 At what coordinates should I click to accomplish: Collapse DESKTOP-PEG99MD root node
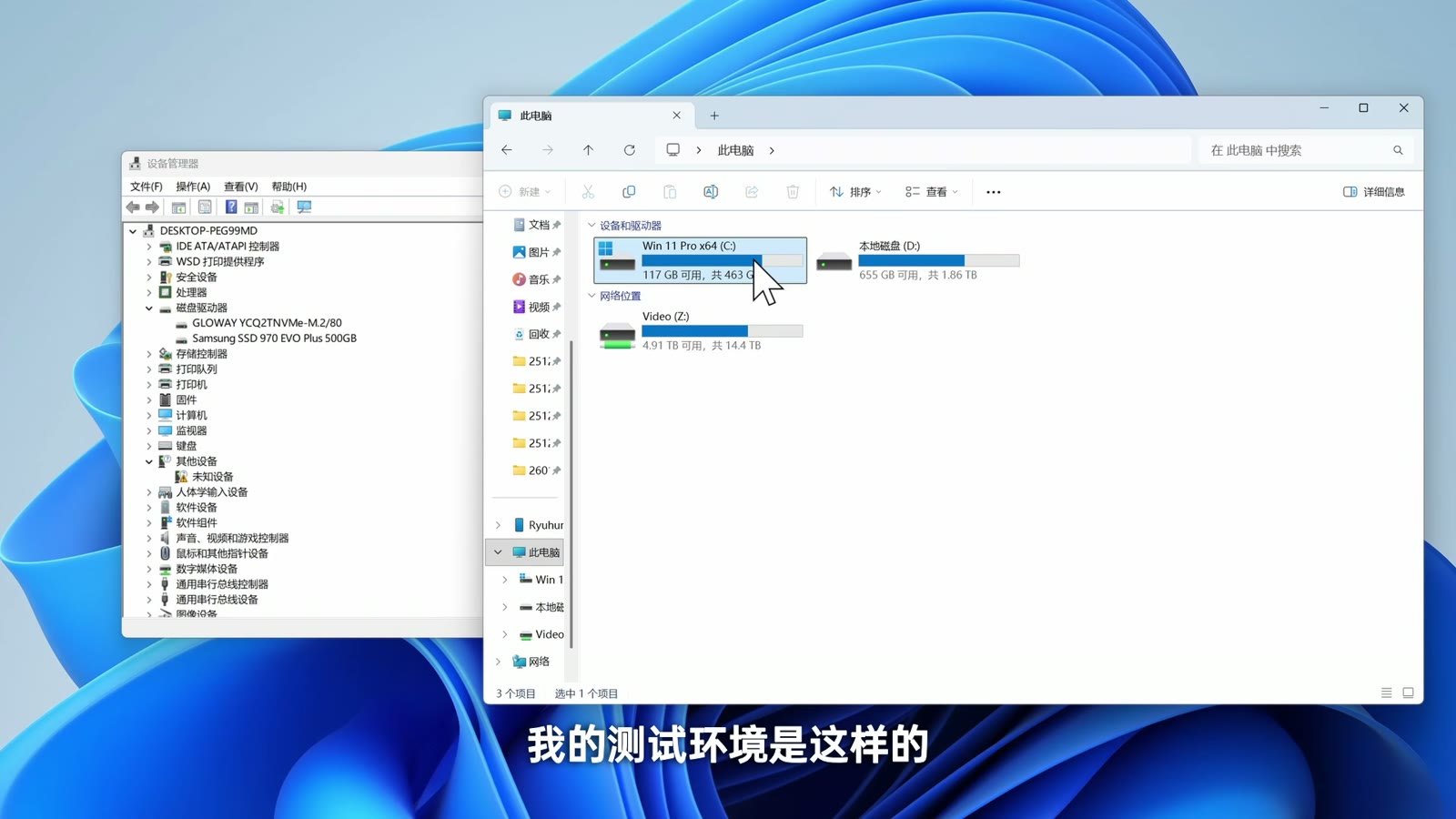click(x=133, y=231)
